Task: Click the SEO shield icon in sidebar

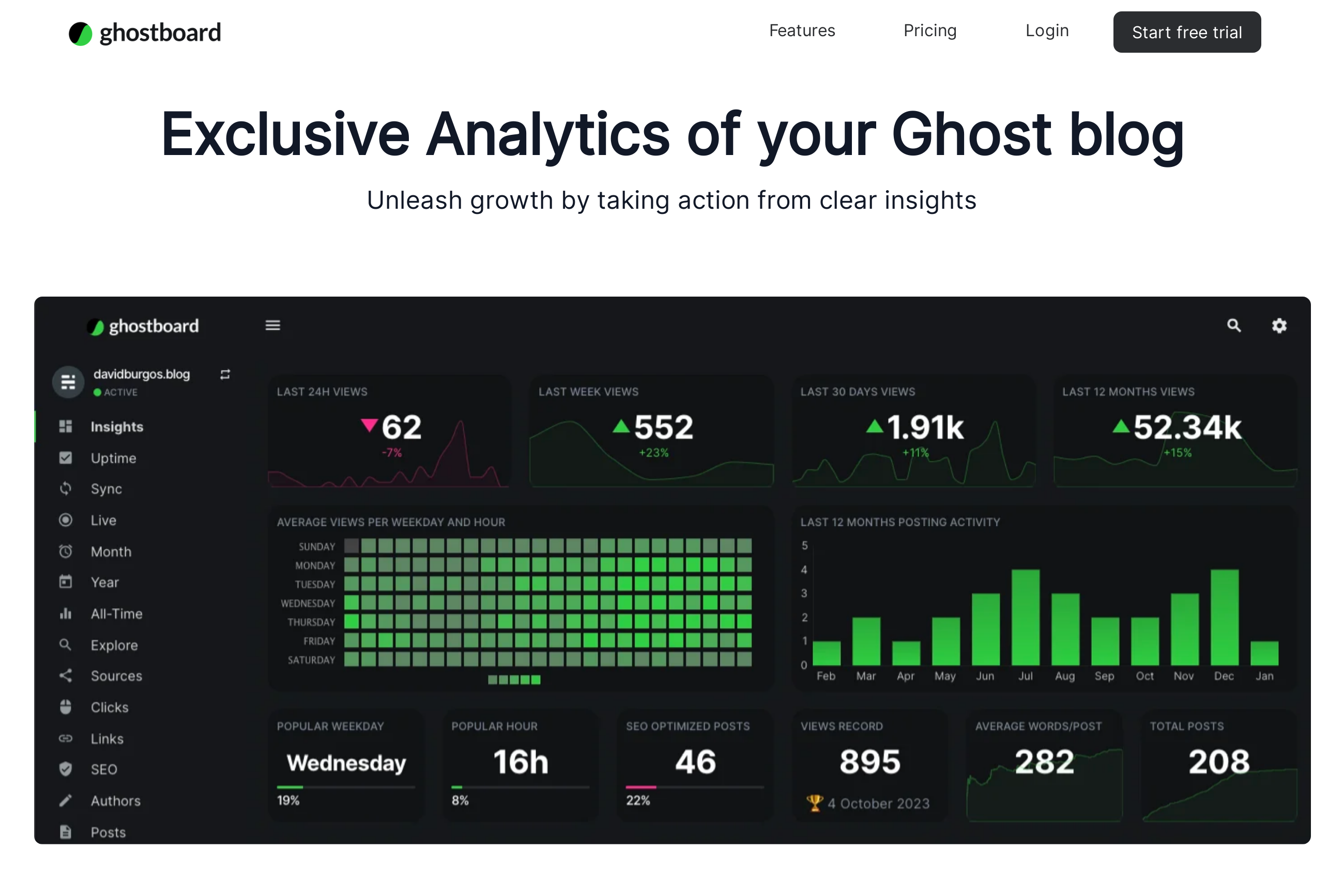Action: pos(66,769)
